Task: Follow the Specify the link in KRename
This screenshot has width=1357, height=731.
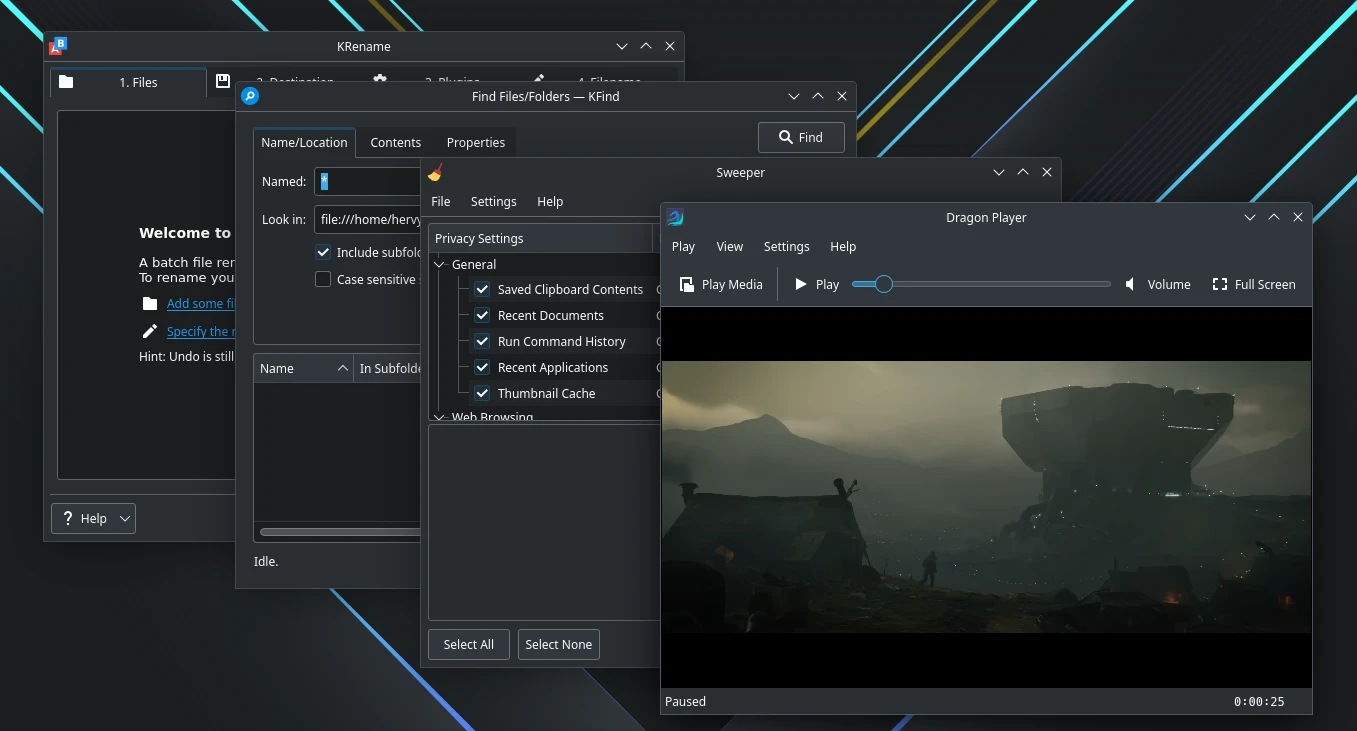Action: [x=201, y=331]
